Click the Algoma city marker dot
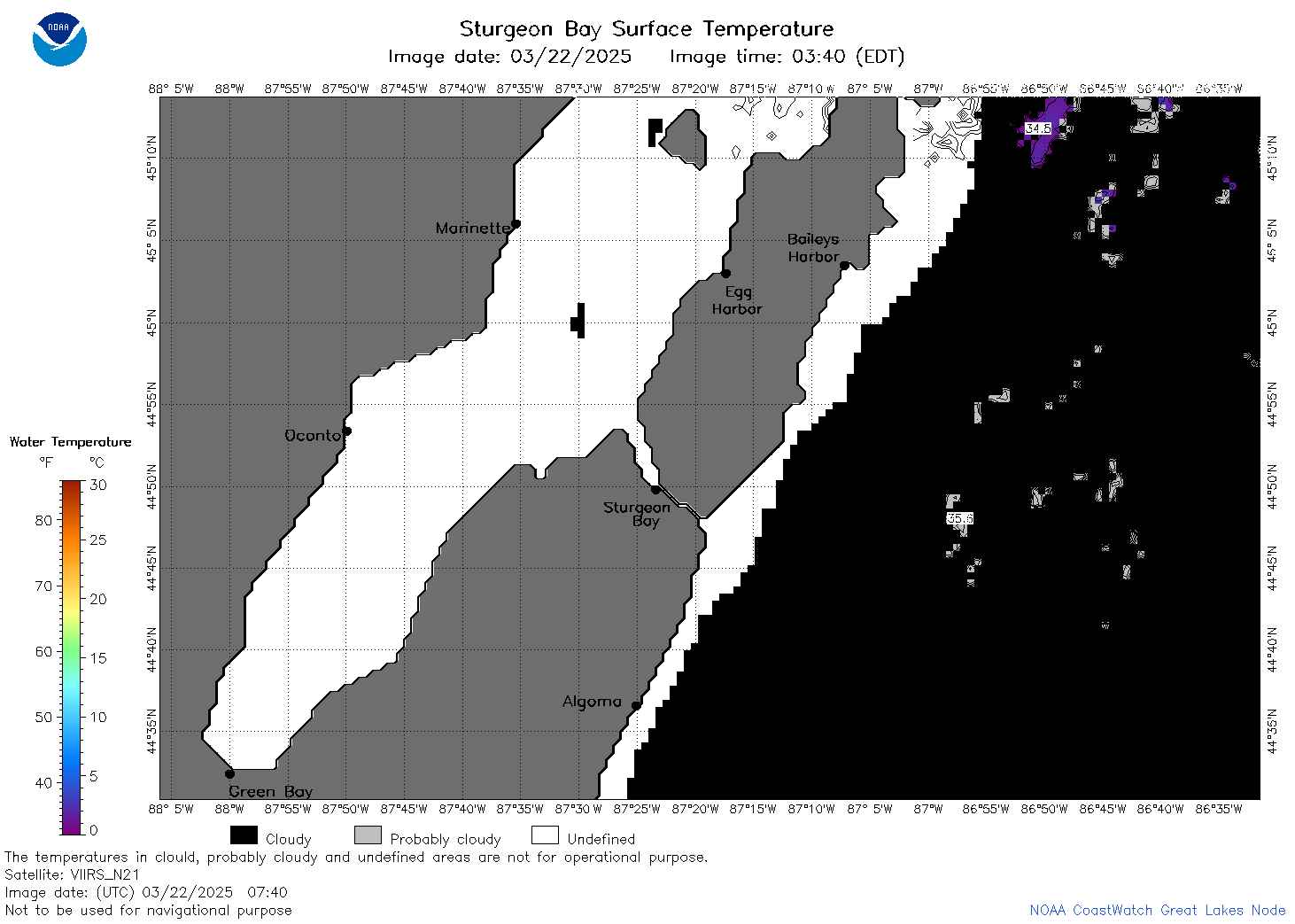 click(x=636, y=705)
